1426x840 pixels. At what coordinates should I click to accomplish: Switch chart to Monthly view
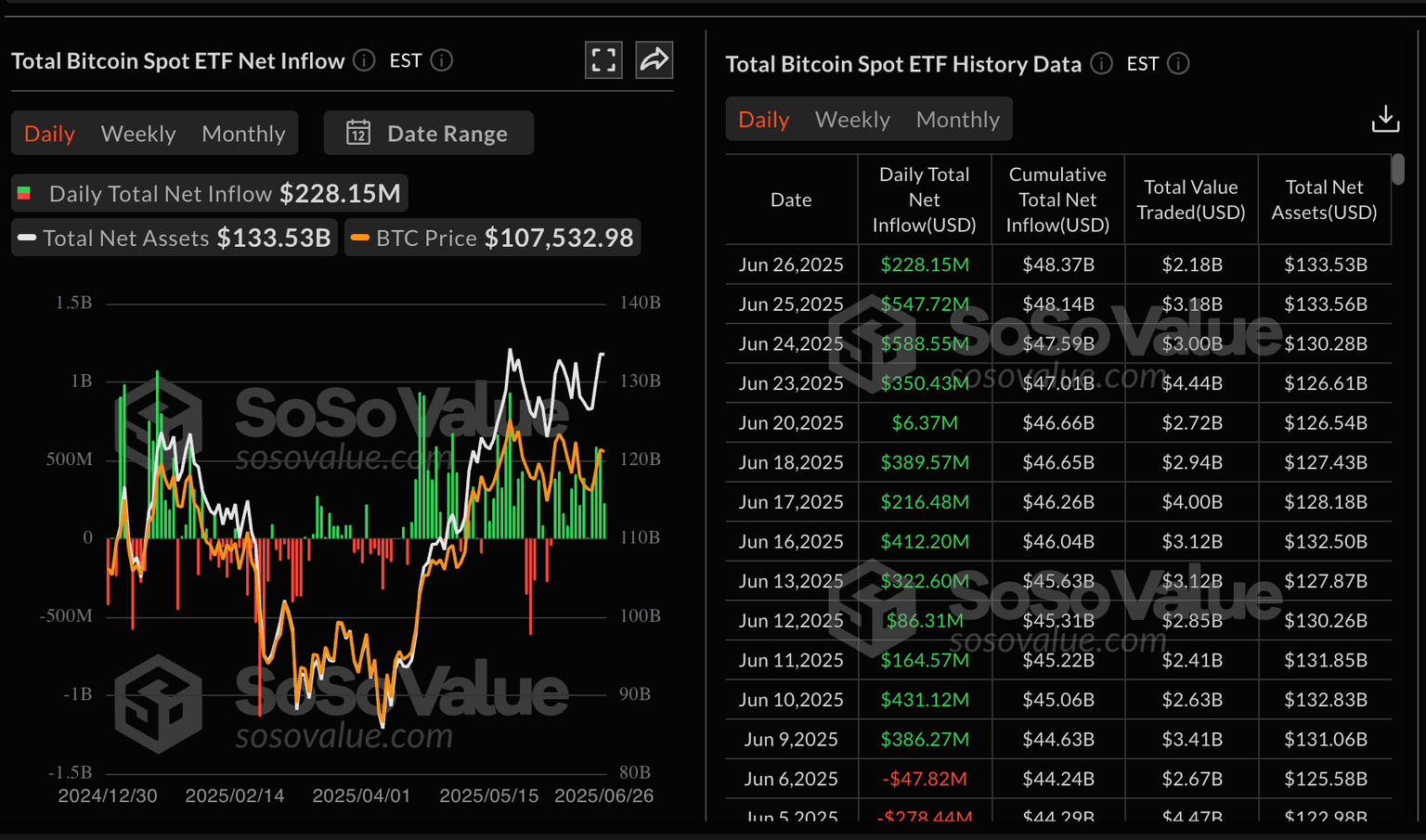coord(243,133)
